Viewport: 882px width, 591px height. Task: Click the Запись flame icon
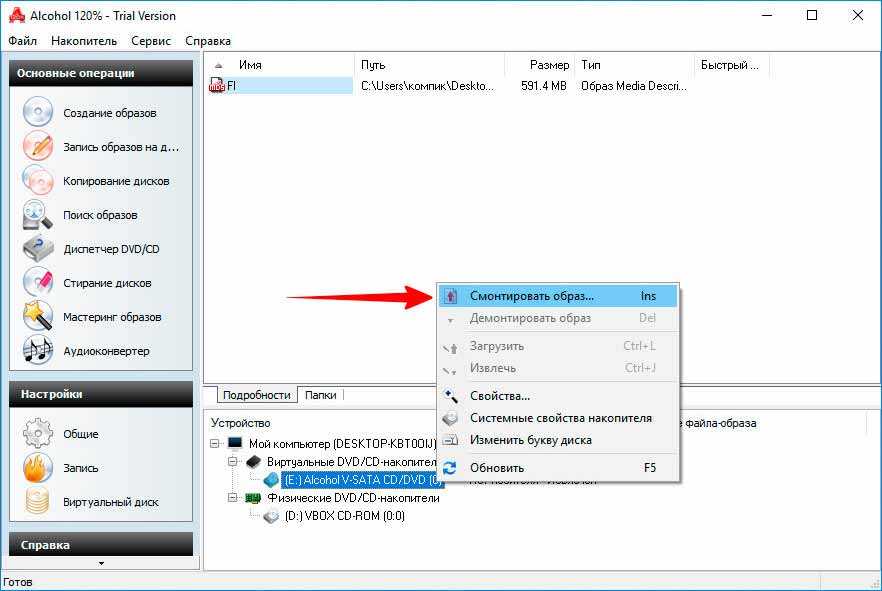click(38, 467)
